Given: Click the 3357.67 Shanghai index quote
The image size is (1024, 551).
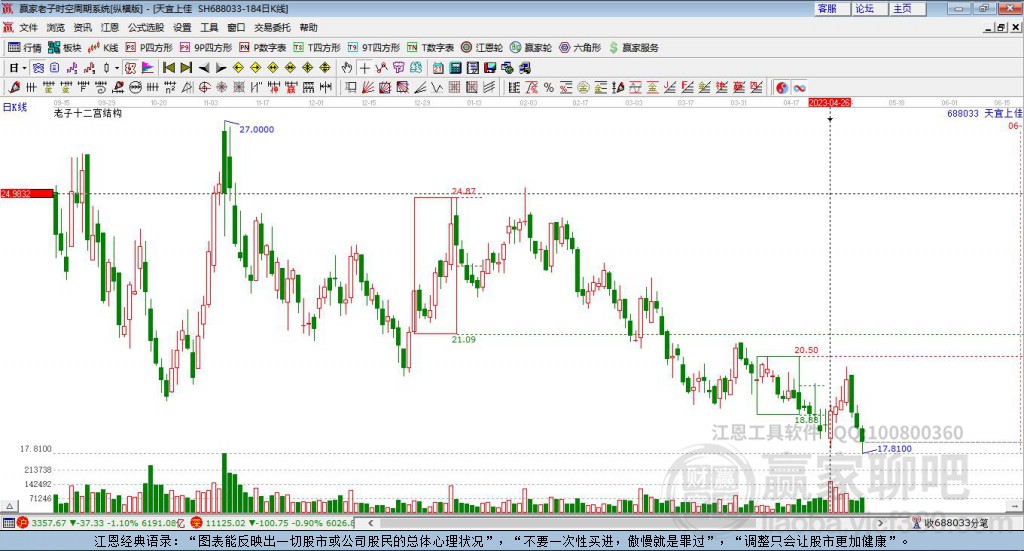Looking at the screenshot, I should click(48, 523).
